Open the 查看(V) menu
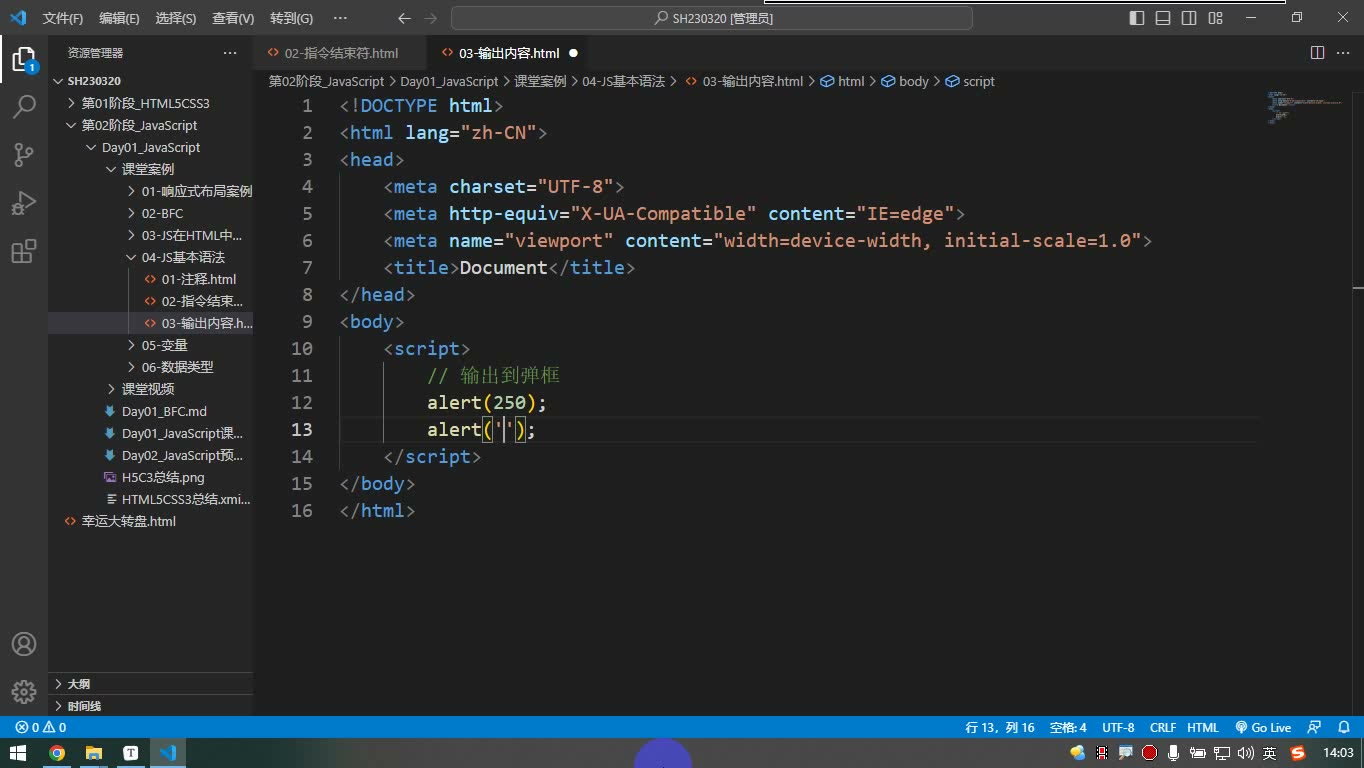 (x=233, y=18)
